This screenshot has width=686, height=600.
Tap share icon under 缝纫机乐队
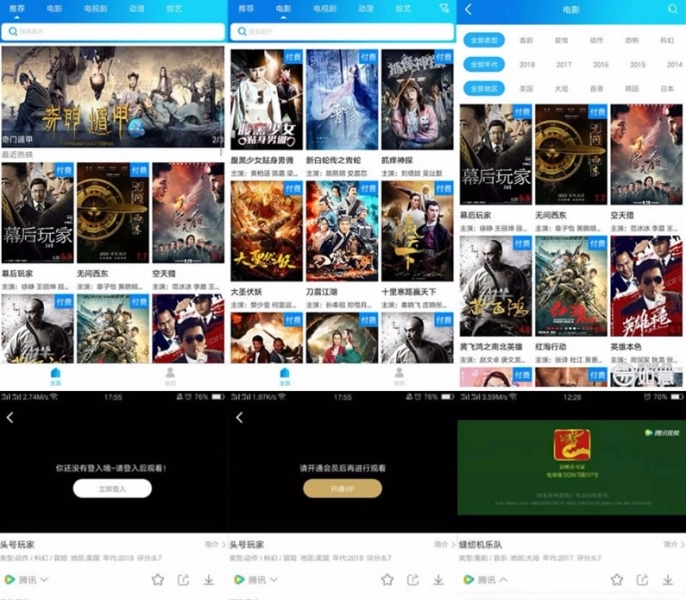(642, 580)
